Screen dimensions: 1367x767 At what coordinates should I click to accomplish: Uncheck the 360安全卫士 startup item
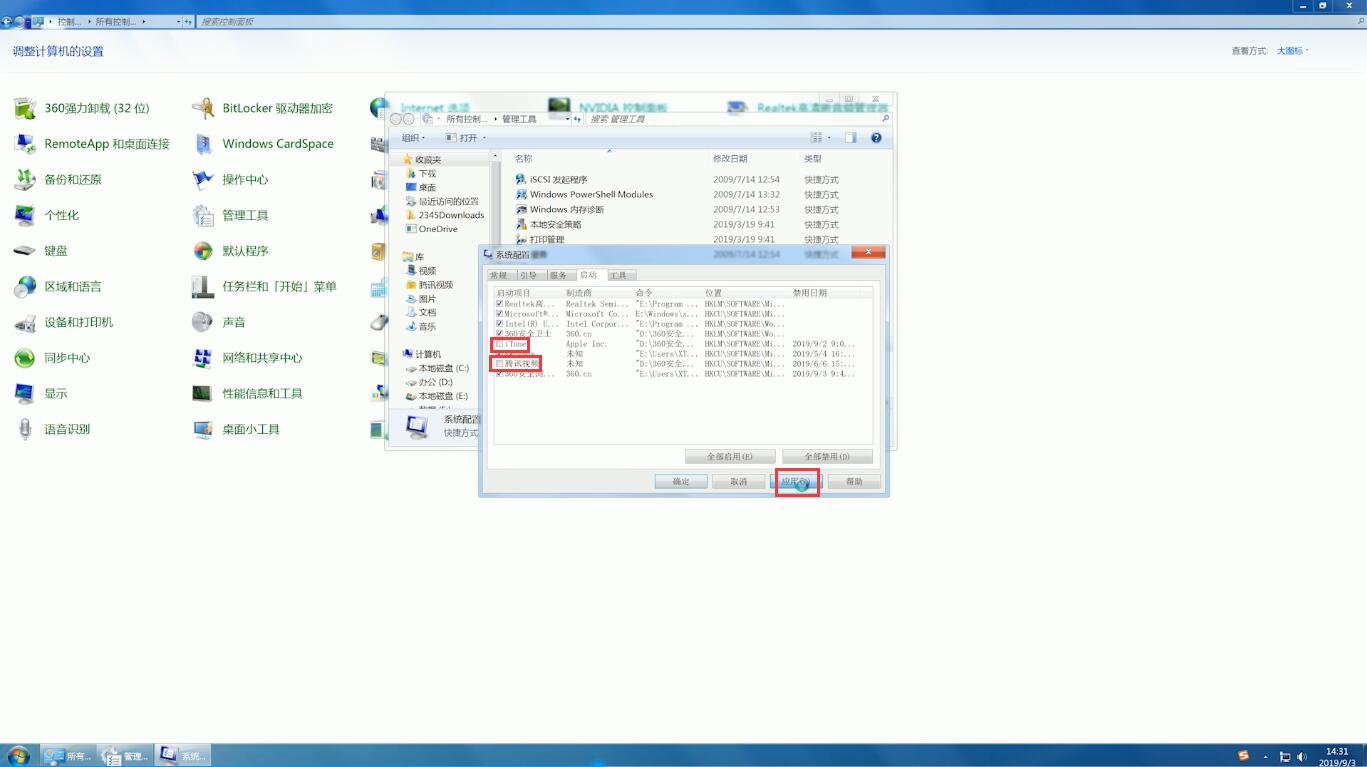point(499,334)
